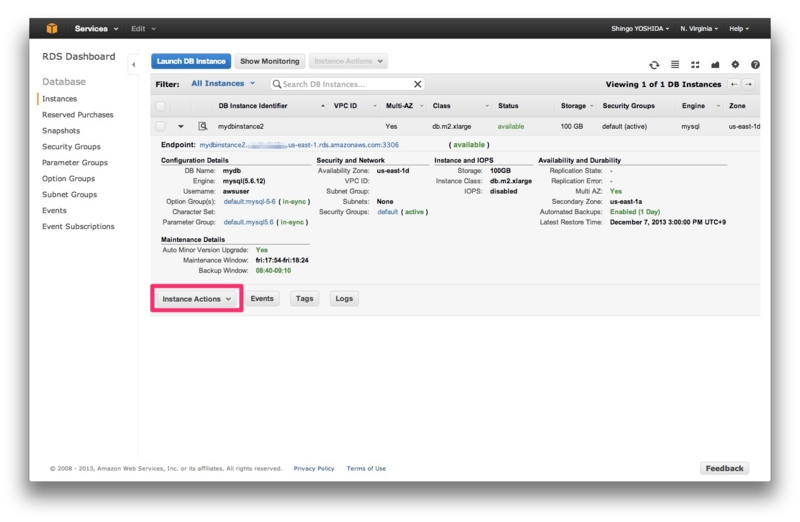Click the Tags button

pos(305,299)
